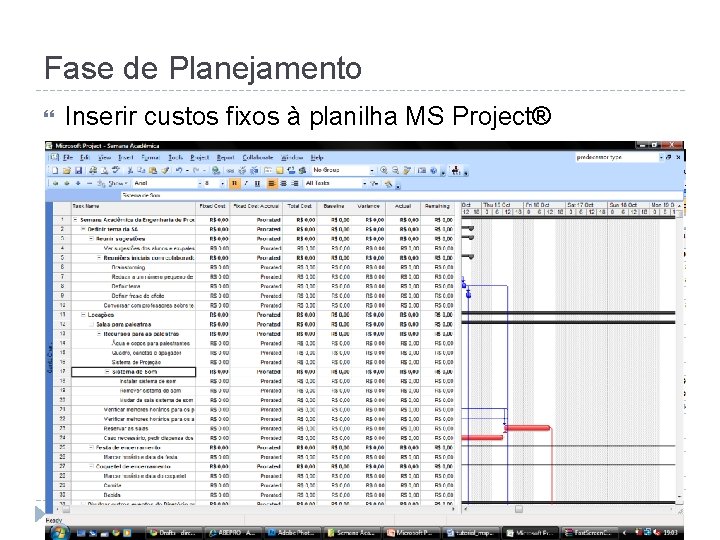Click the Open file folder icon
This screenshot has width=720, height=540.
[x=67, y=171]
